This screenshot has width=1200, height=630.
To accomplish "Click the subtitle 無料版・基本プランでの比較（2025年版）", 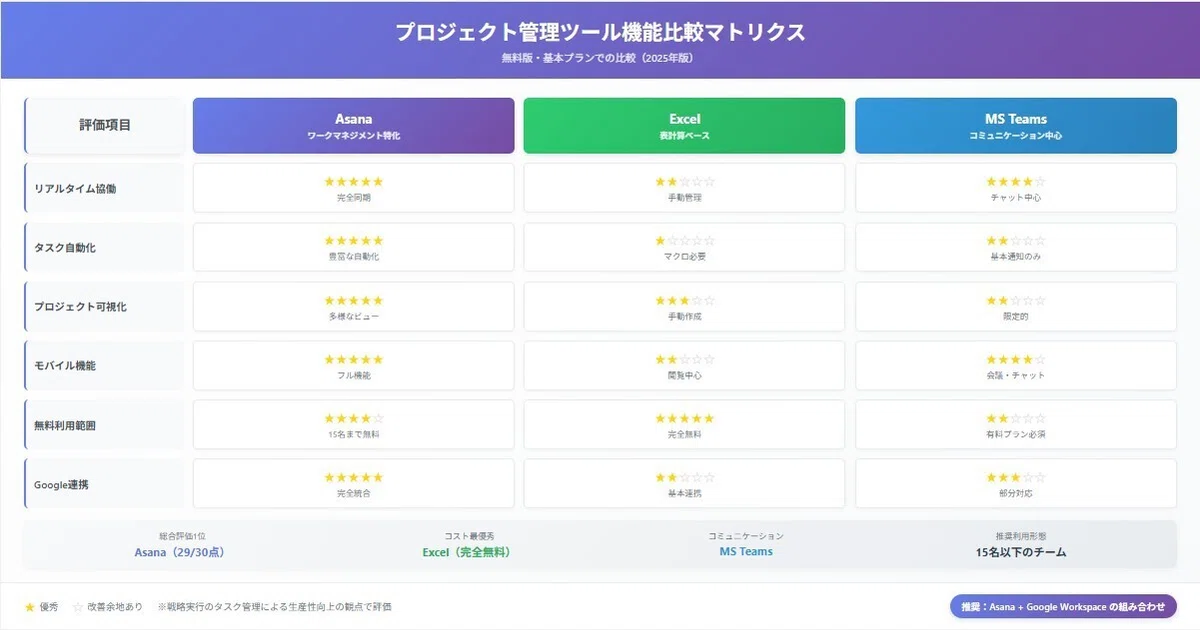I will click(x=600, y=58).
